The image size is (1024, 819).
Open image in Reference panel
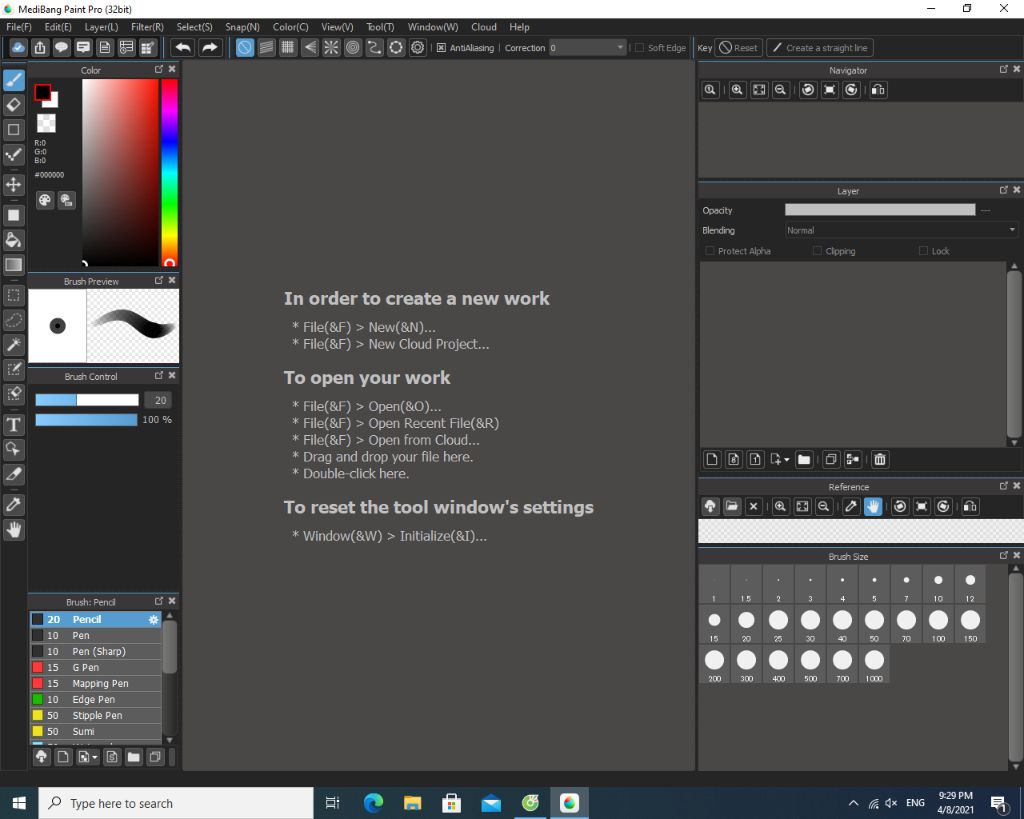click(x=731, y=507)
